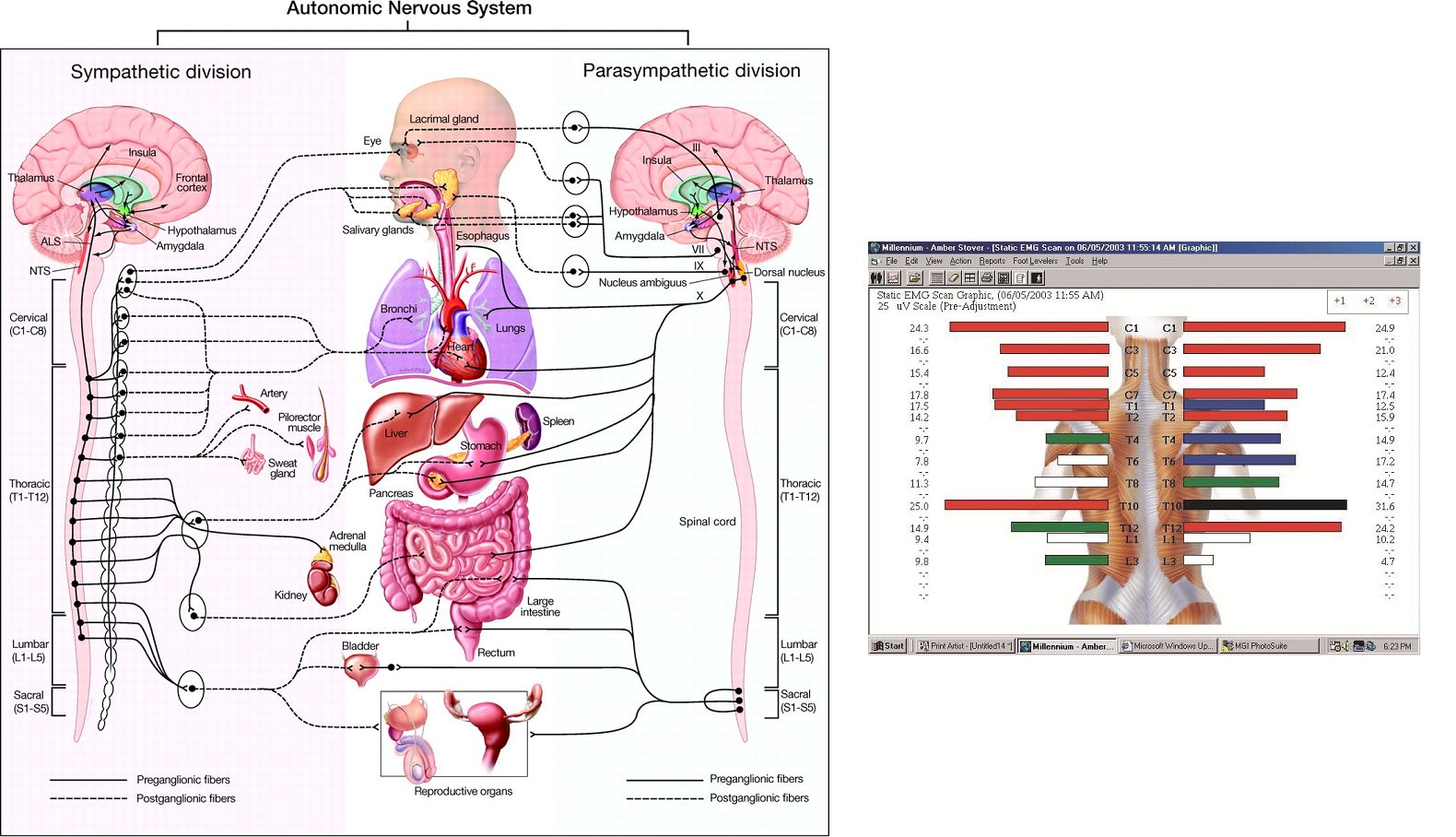Click the table grid toolbar icon
The width and height of the screenshot is (1456, 837).
coord(969,277)
